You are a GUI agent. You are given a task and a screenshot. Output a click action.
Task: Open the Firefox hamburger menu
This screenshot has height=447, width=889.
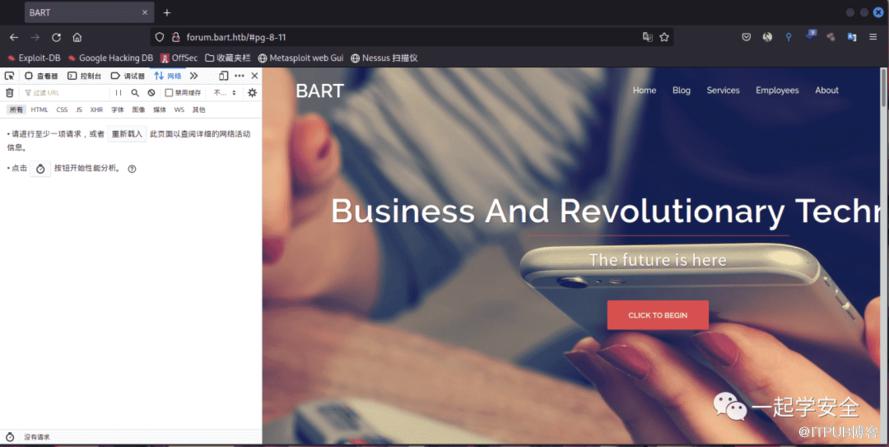pos(873,37)
